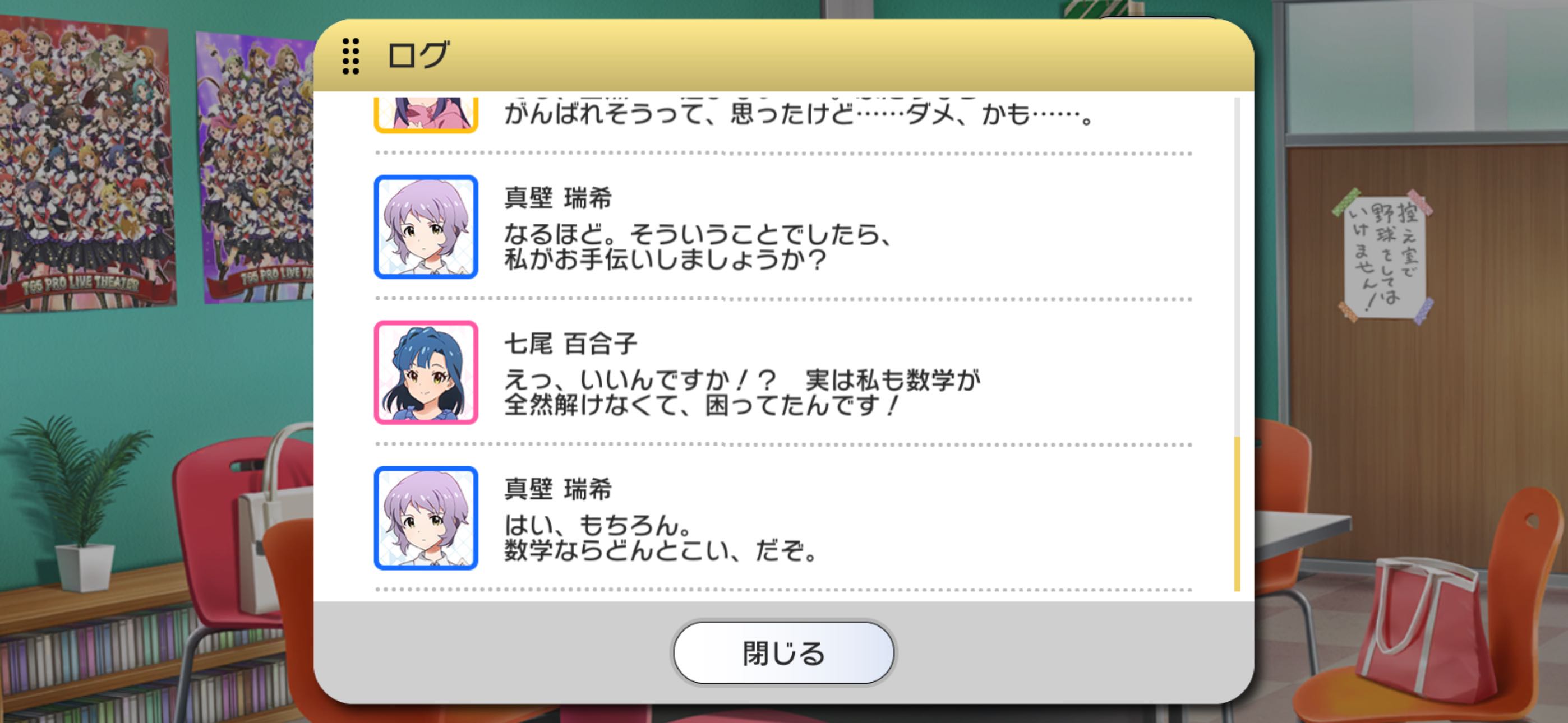
Task: Click the 七尾 百合子 name label
Action: [x=571, y=344]
